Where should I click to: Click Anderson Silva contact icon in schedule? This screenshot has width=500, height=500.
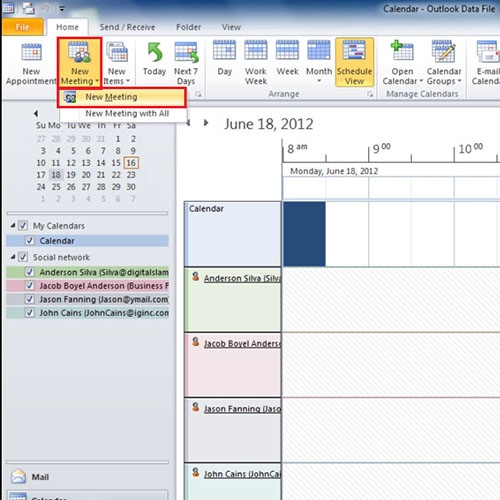pos(196,276)
